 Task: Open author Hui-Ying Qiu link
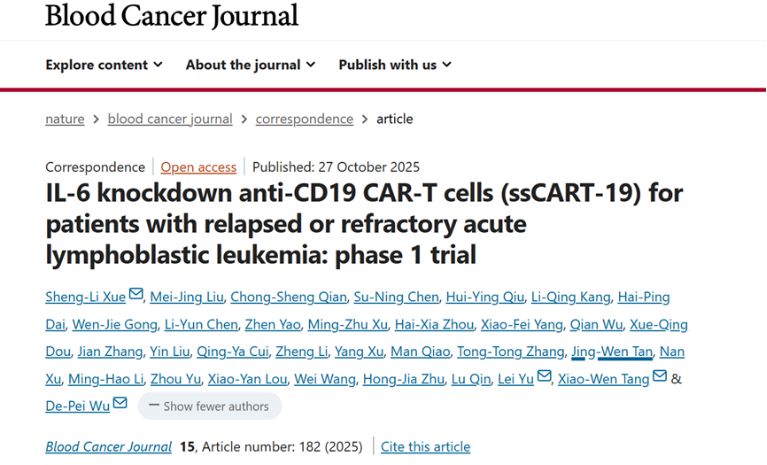pos(485,297)
